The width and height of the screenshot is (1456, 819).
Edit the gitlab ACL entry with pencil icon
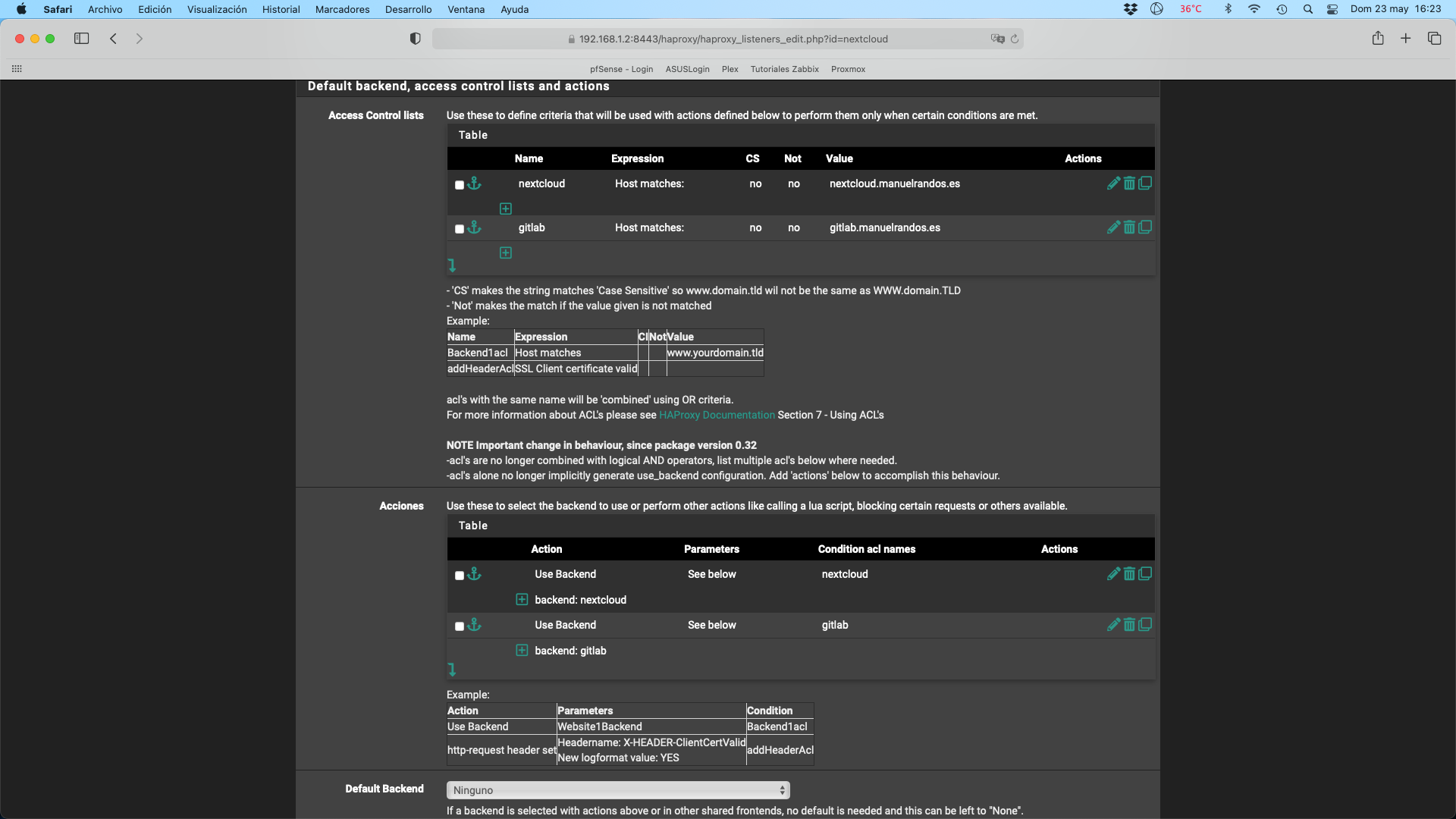point(1113,227)
